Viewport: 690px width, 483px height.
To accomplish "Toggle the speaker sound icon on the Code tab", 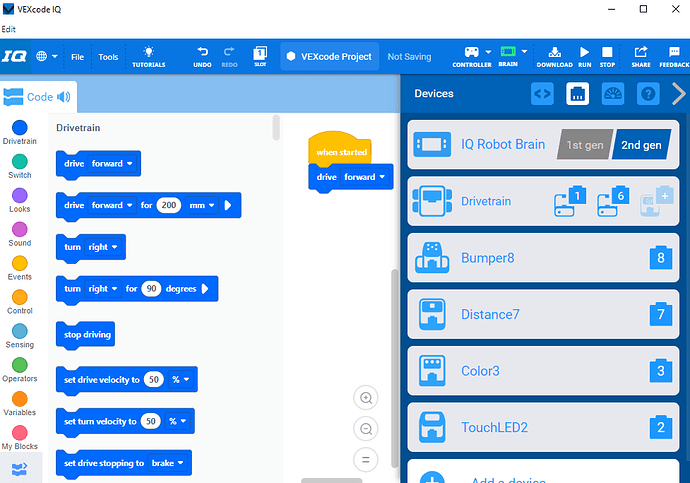I will point(64,97).
